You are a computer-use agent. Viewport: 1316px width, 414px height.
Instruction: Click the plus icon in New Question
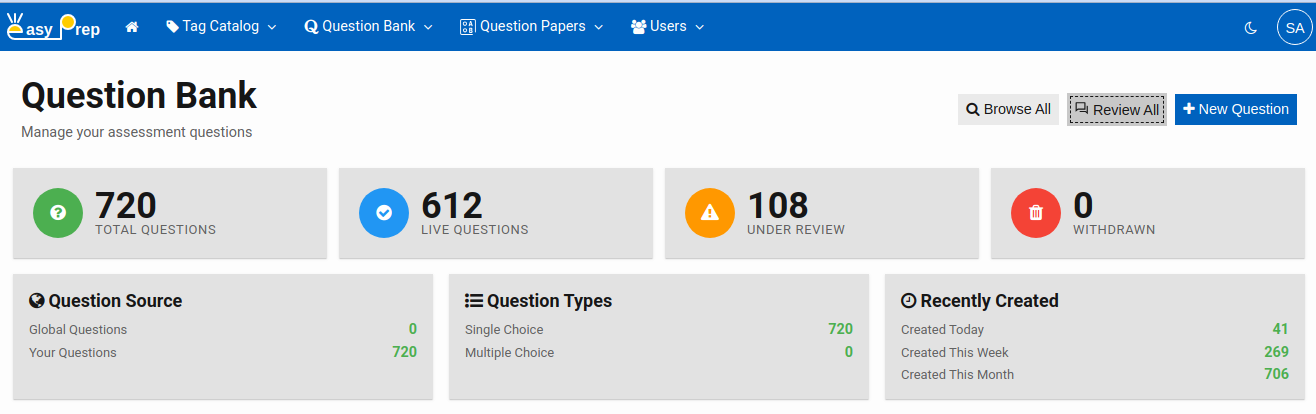[x=1189, y=109]
